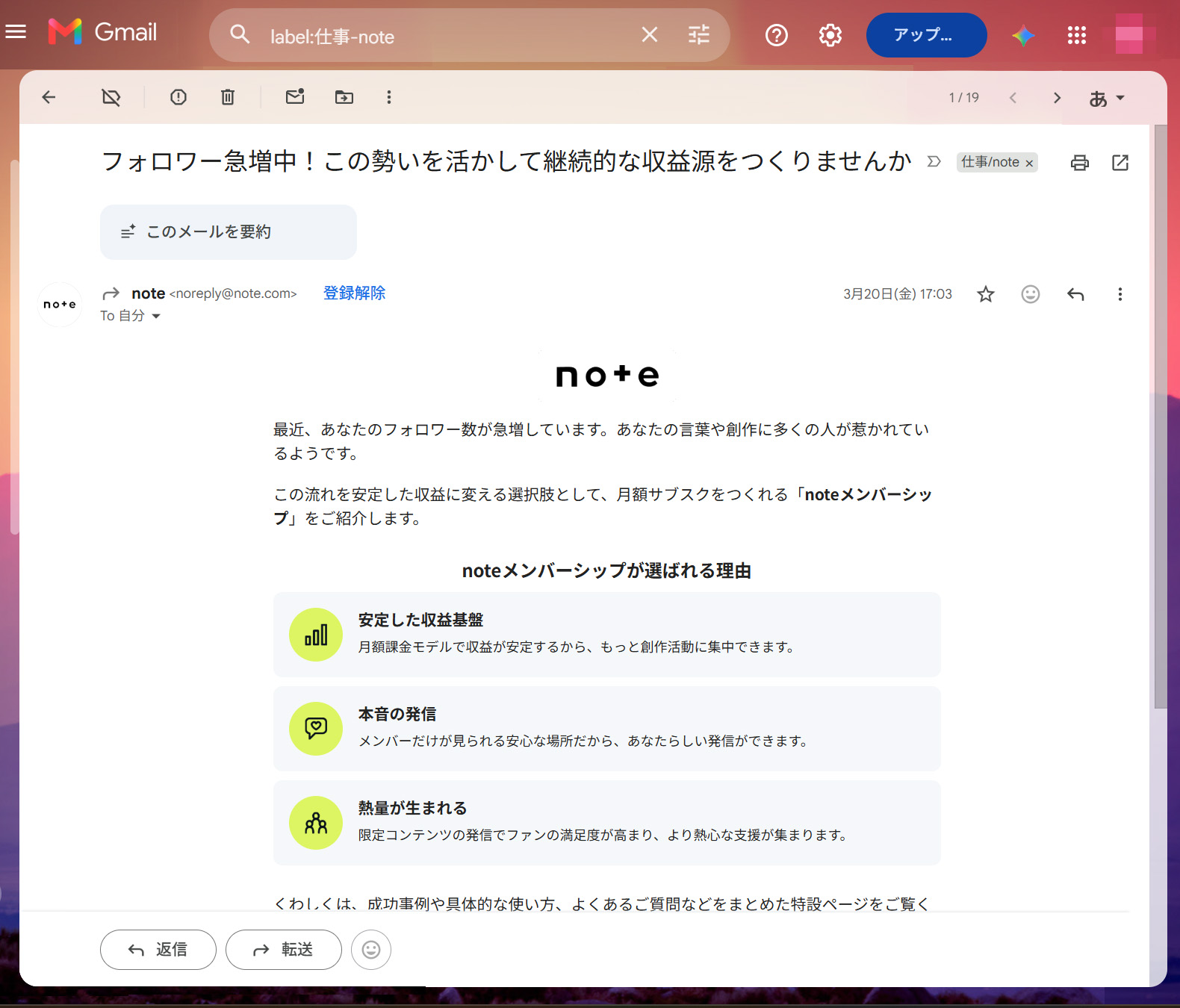Open the Gmail main menu hamburger
The width and height of the screenshot is (1180, 1008).
click(x=16, y=31)
